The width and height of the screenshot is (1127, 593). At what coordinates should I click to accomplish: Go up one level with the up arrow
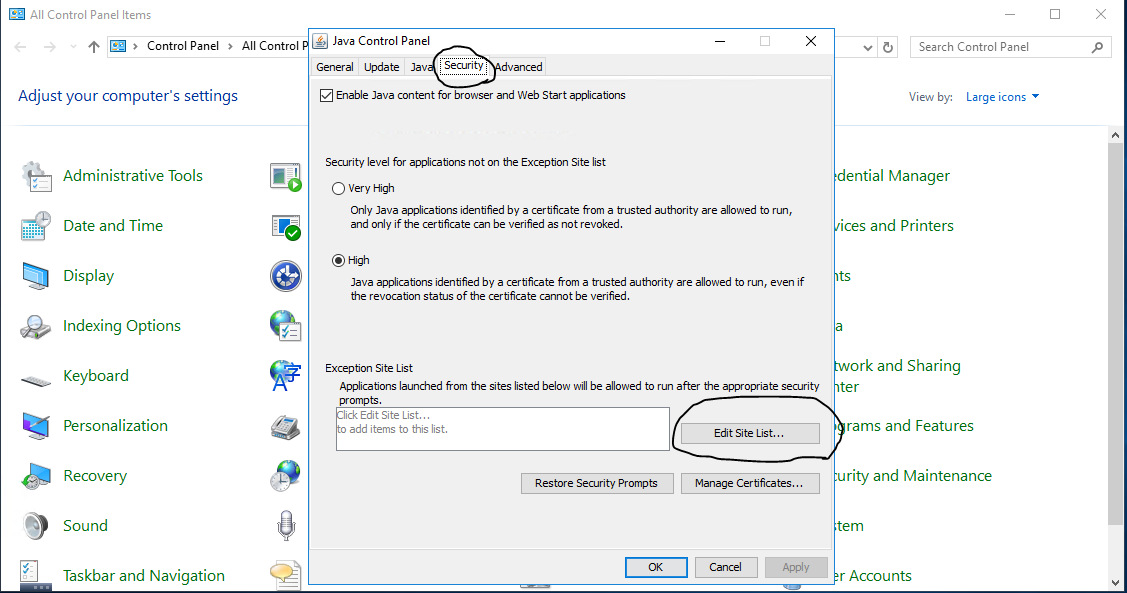[x=94, y=47]
